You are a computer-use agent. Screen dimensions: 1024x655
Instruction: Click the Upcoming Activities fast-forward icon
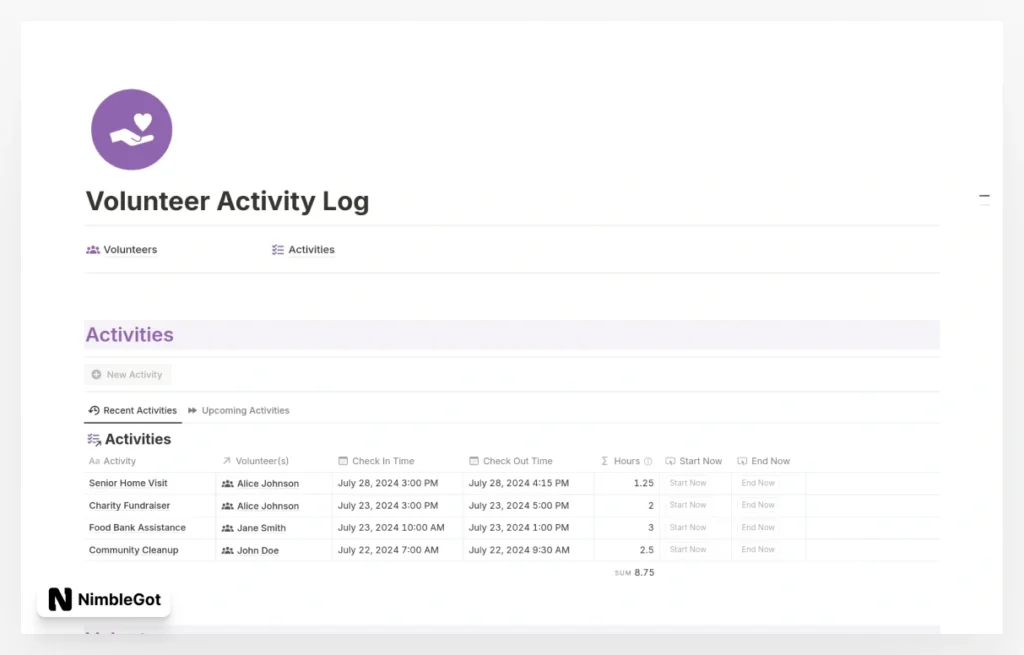pyautogui.click(x=193, y=410)
